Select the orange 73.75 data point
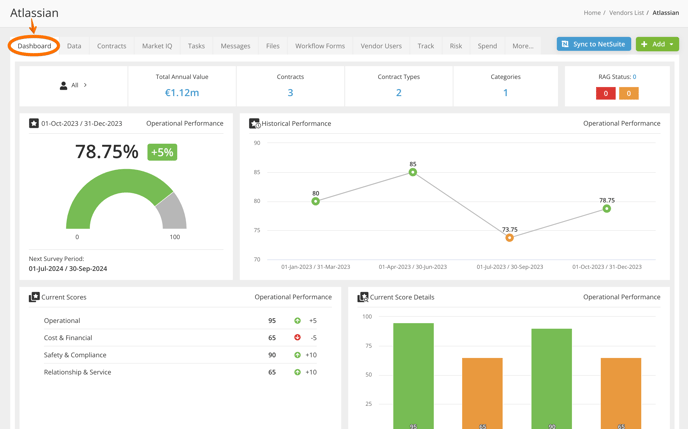This screenshot has width=688, height=429. click(509, 238)
